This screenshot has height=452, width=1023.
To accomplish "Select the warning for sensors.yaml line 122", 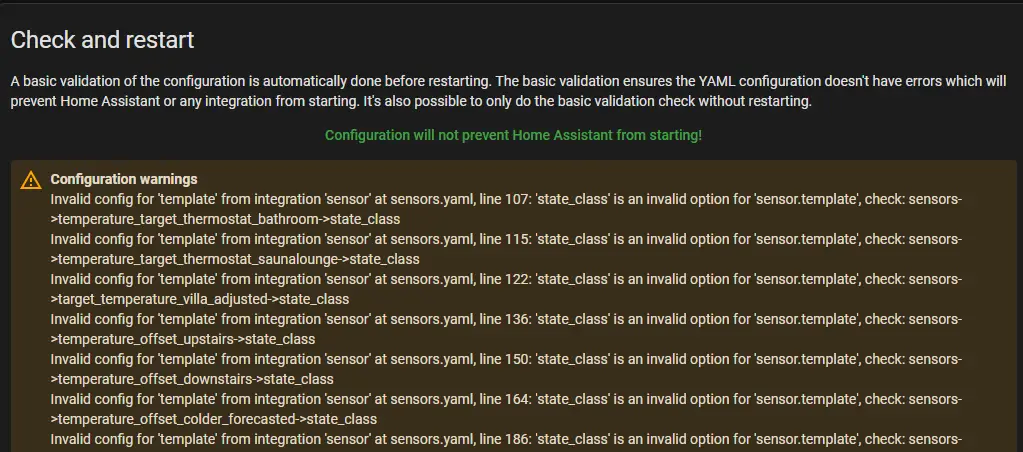I will coord(506,279).
